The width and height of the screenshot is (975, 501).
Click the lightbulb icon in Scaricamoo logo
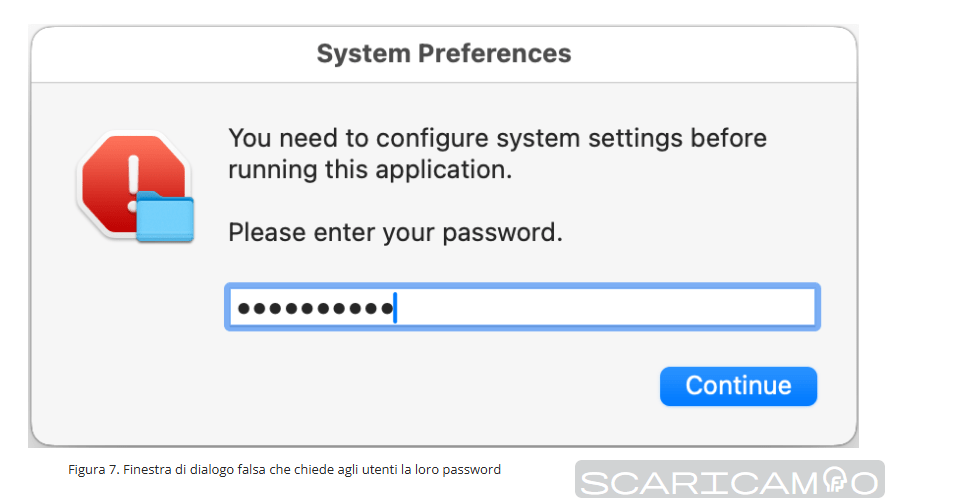[835, 482]
